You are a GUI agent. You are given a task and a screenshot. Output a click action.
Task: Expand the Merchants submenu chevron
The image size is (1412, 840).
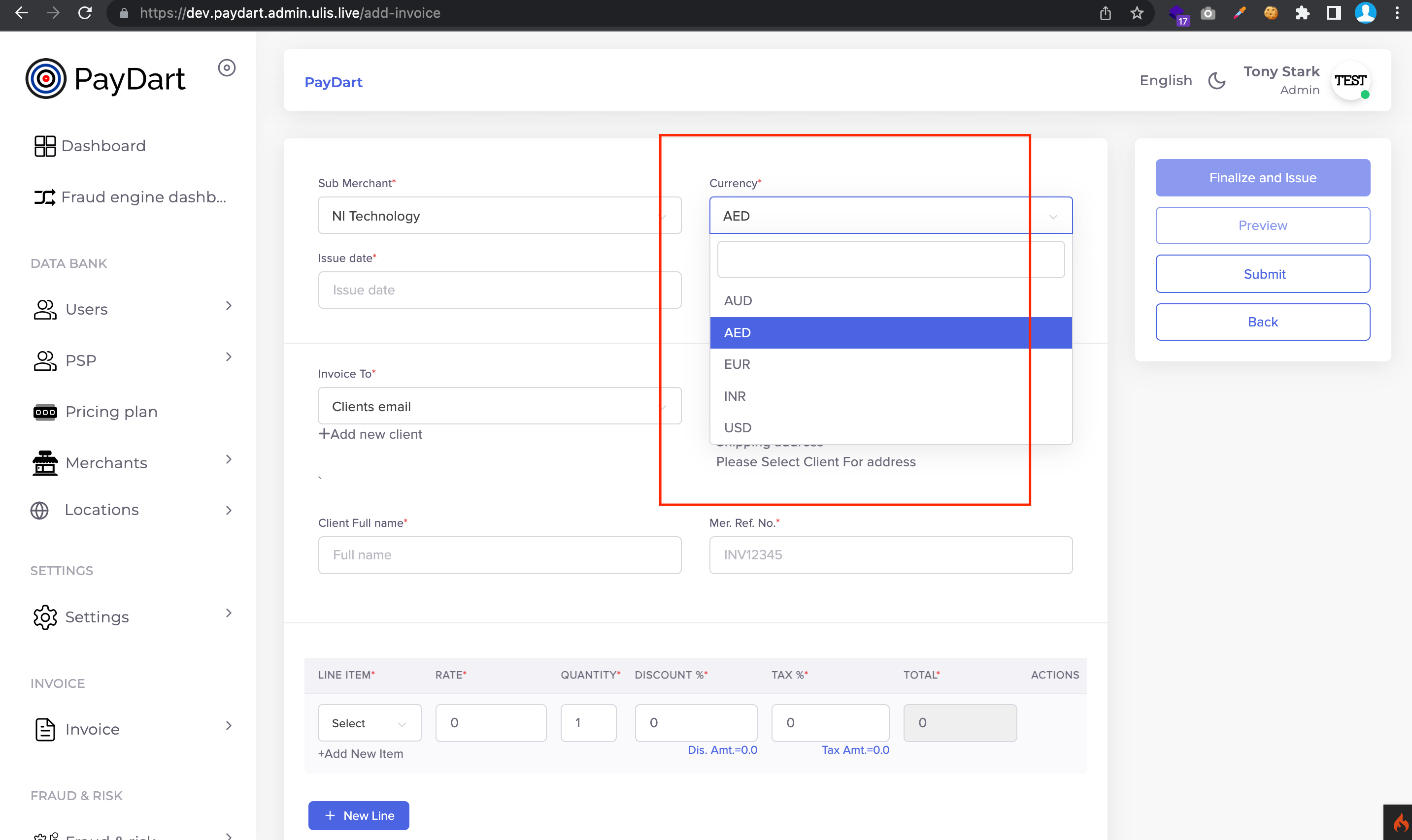coord(229,459)
